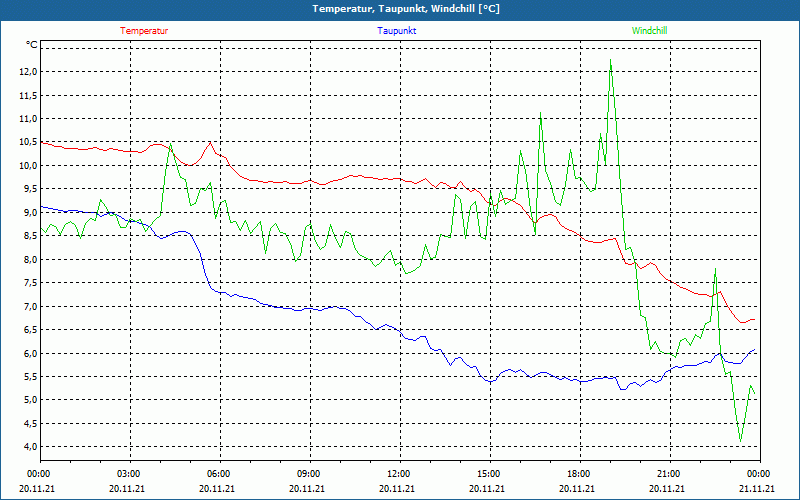Viewport: 800px width, 500px height.
Task: Click the chart title "Temperatur, Taupunkt, Windchill [°C]"
Action: coord(406,9)
